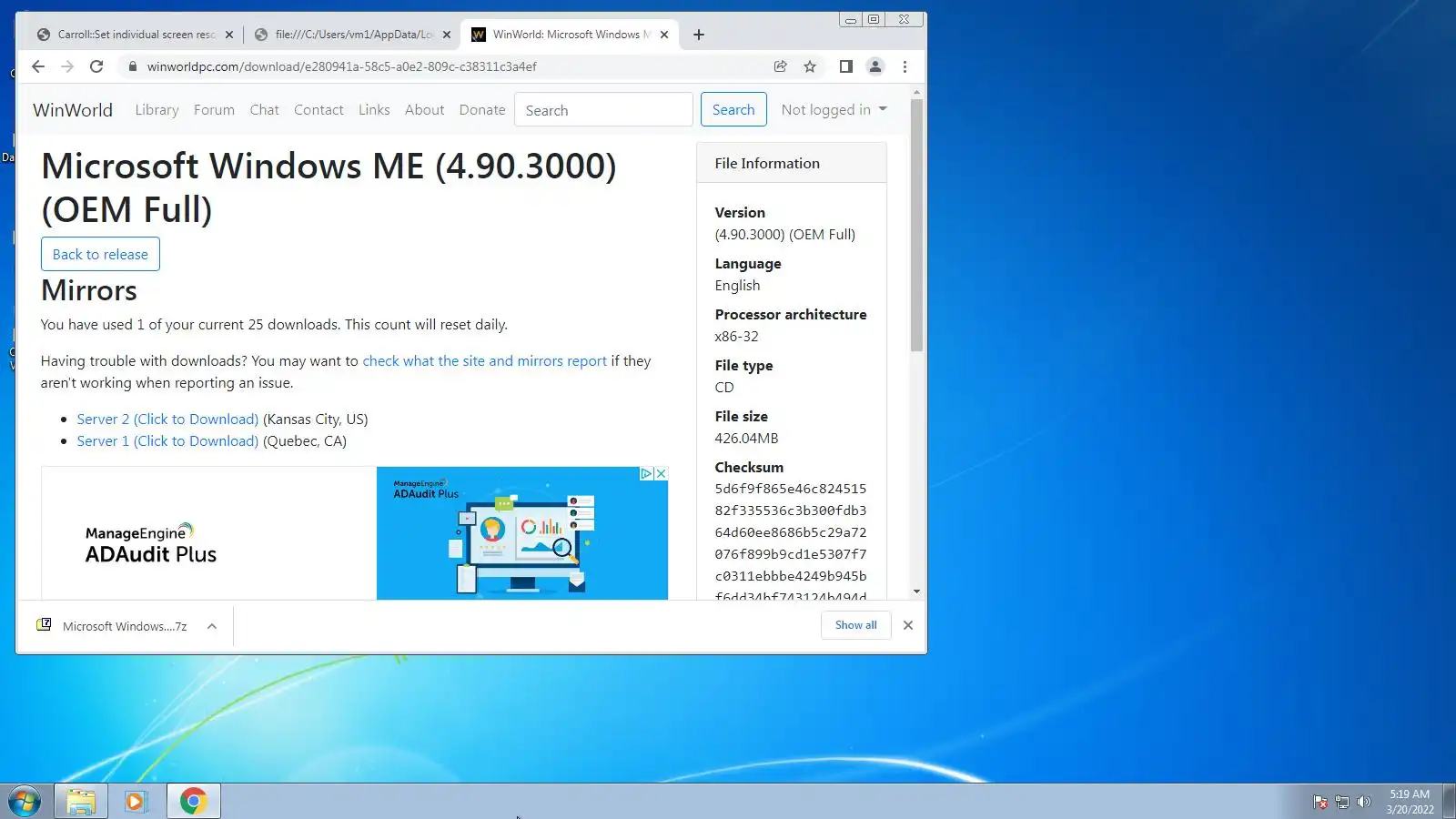Open the Contact nav item

pyautogui.click(x=318, y=110)
